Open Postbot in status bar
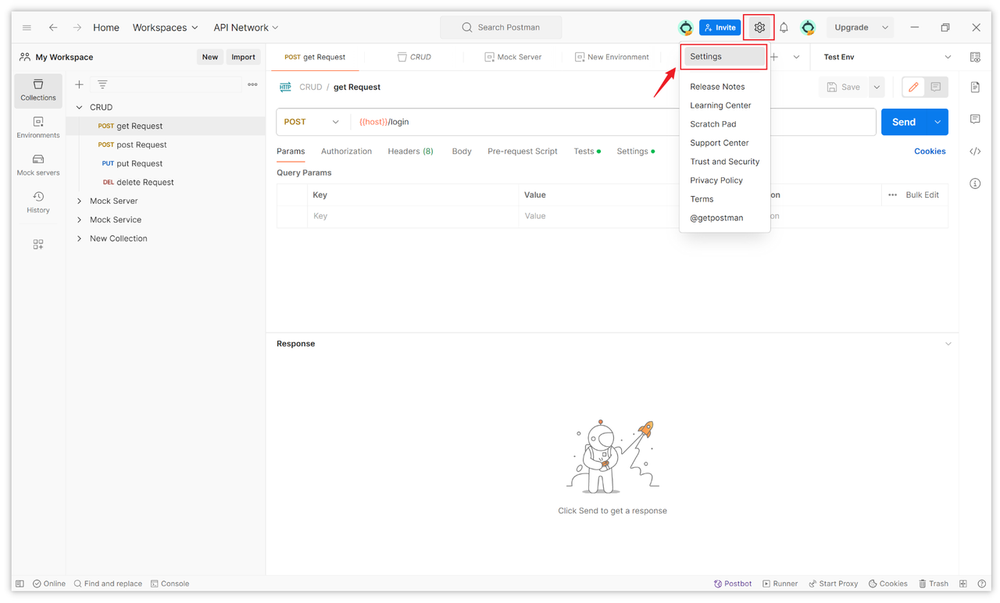Screen dimensions: 1000x603 tap(732, 583)
